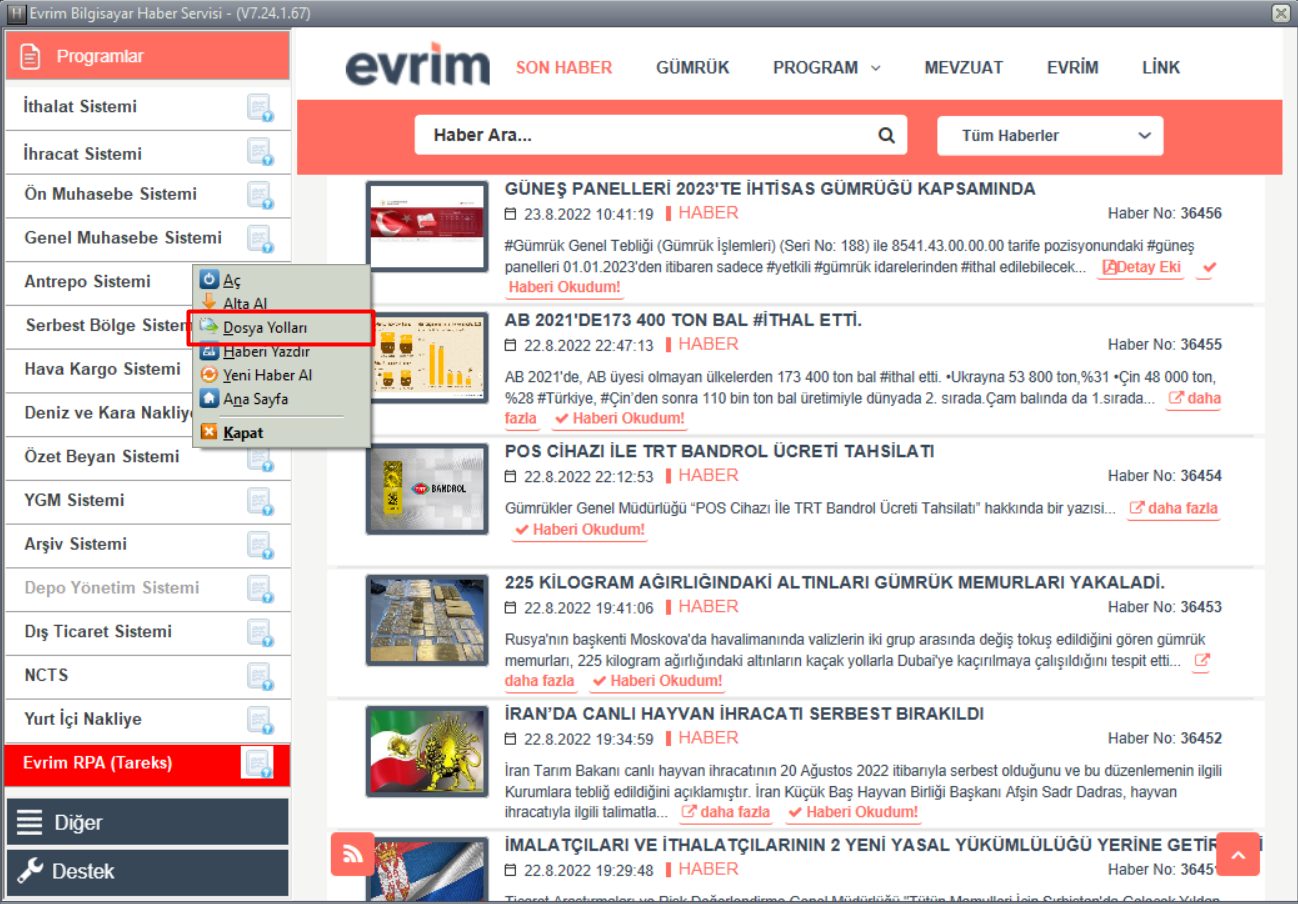Click the external link icon on the 225 kilogram altın news
This screenshot has width=1298, height=904.
tap(1202, 661)
